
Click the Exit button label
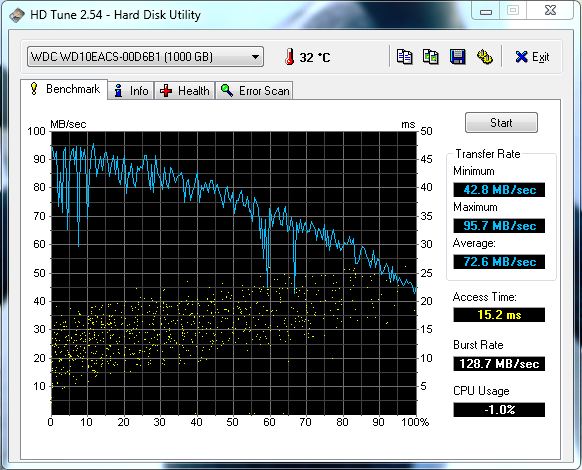click(540, 57)
